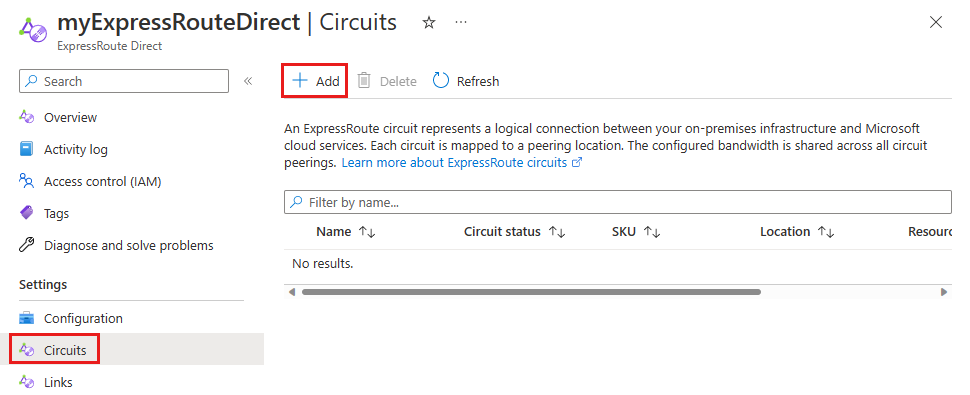Screen dimensions: 970x395
Task: Sort by the Circuit status column arrows
Action: pyautogui.click(x=557, y=232)
